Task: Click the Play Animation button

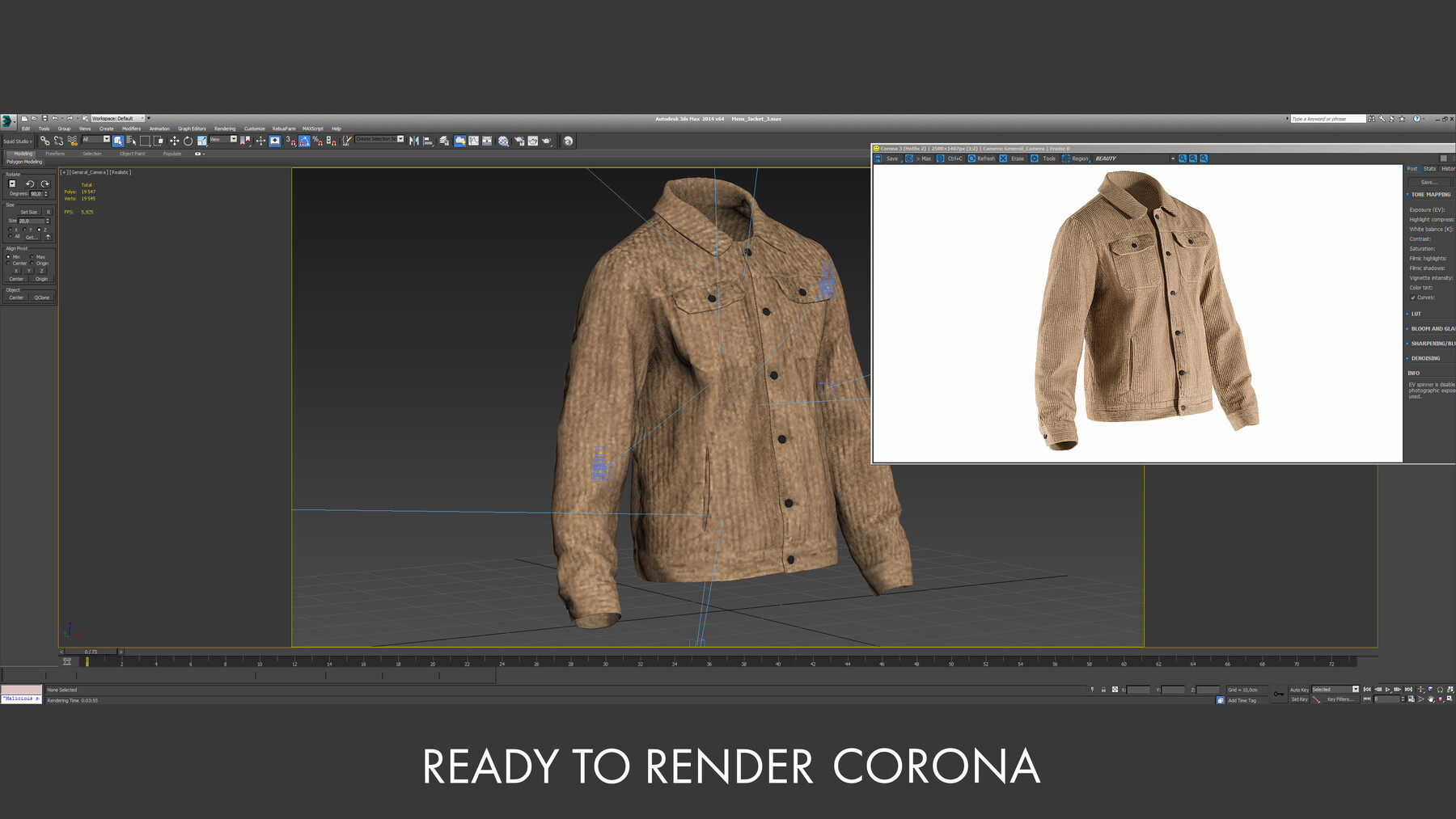Action: tap(1388, 690)
